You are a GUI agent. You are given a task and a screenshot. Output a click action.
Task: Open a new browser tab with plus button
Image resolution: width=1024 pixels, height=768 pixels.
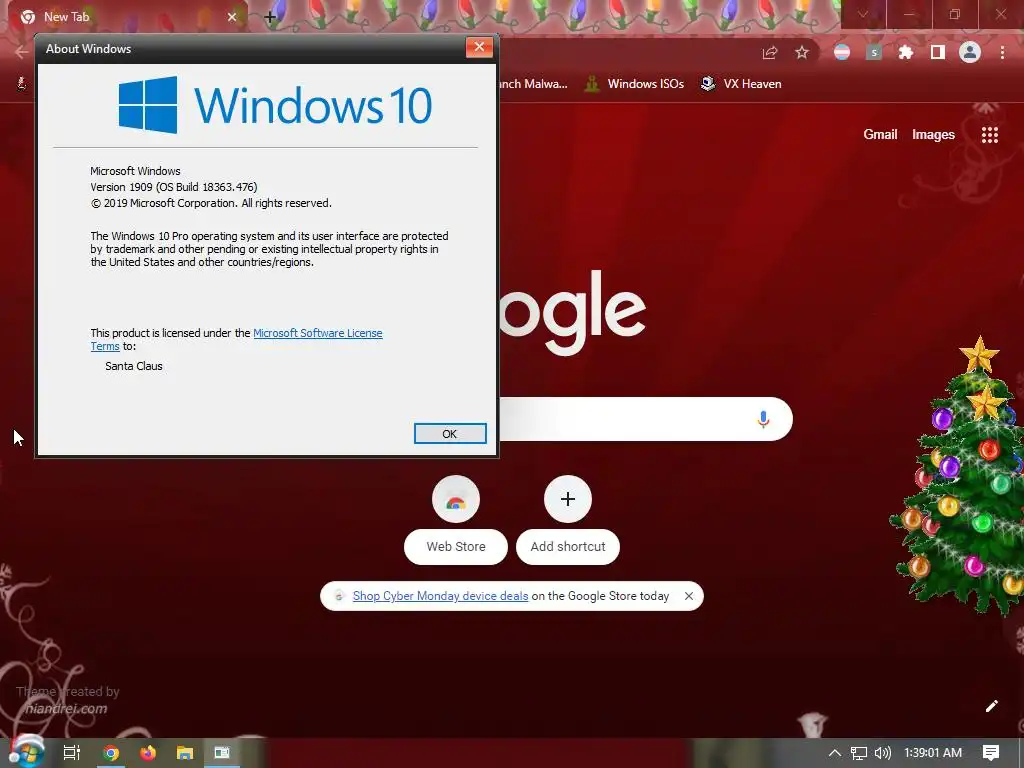[270, 17]
